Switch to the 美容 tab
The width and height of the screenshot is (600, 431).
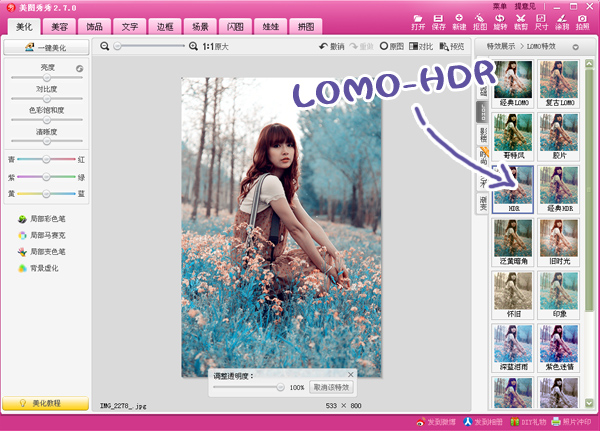[59, 27]
